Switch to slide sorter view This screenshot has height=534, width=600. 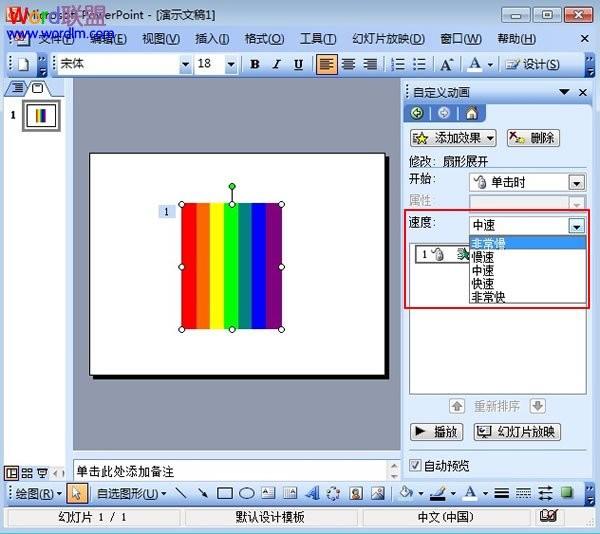[x=27, y=474]
